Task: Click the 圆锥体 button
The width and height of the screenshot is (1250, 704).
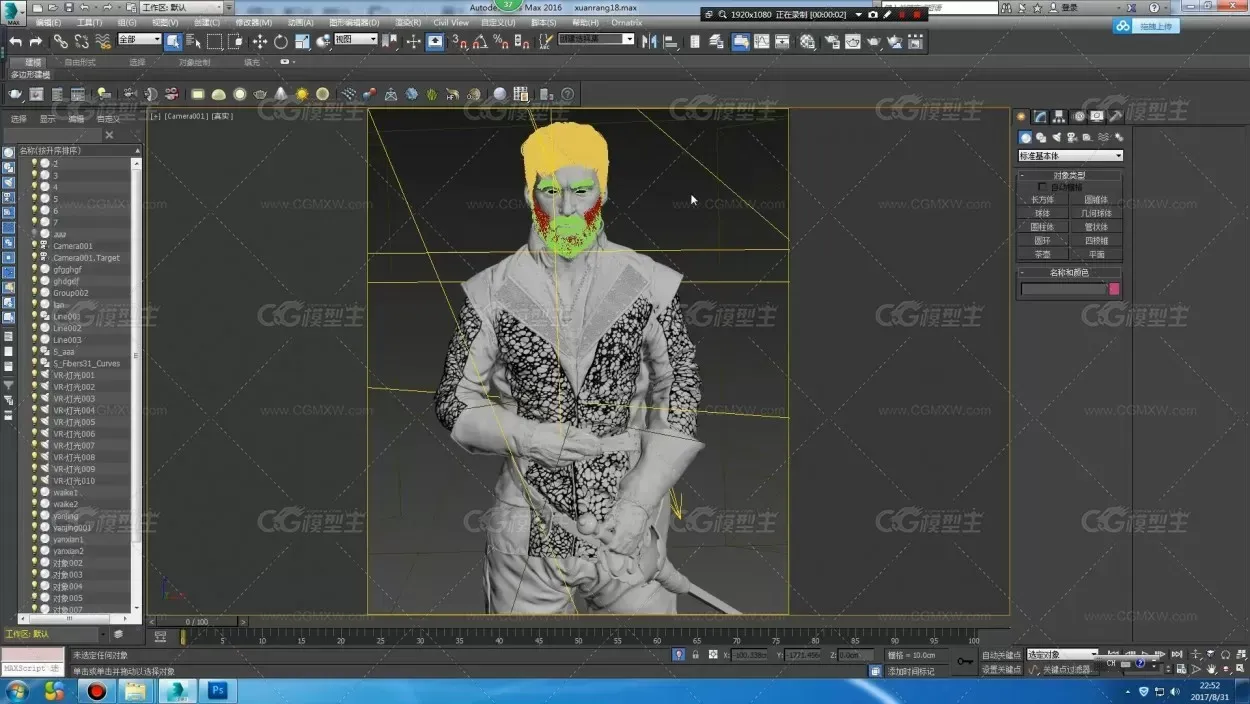Action: point(1096,200)
